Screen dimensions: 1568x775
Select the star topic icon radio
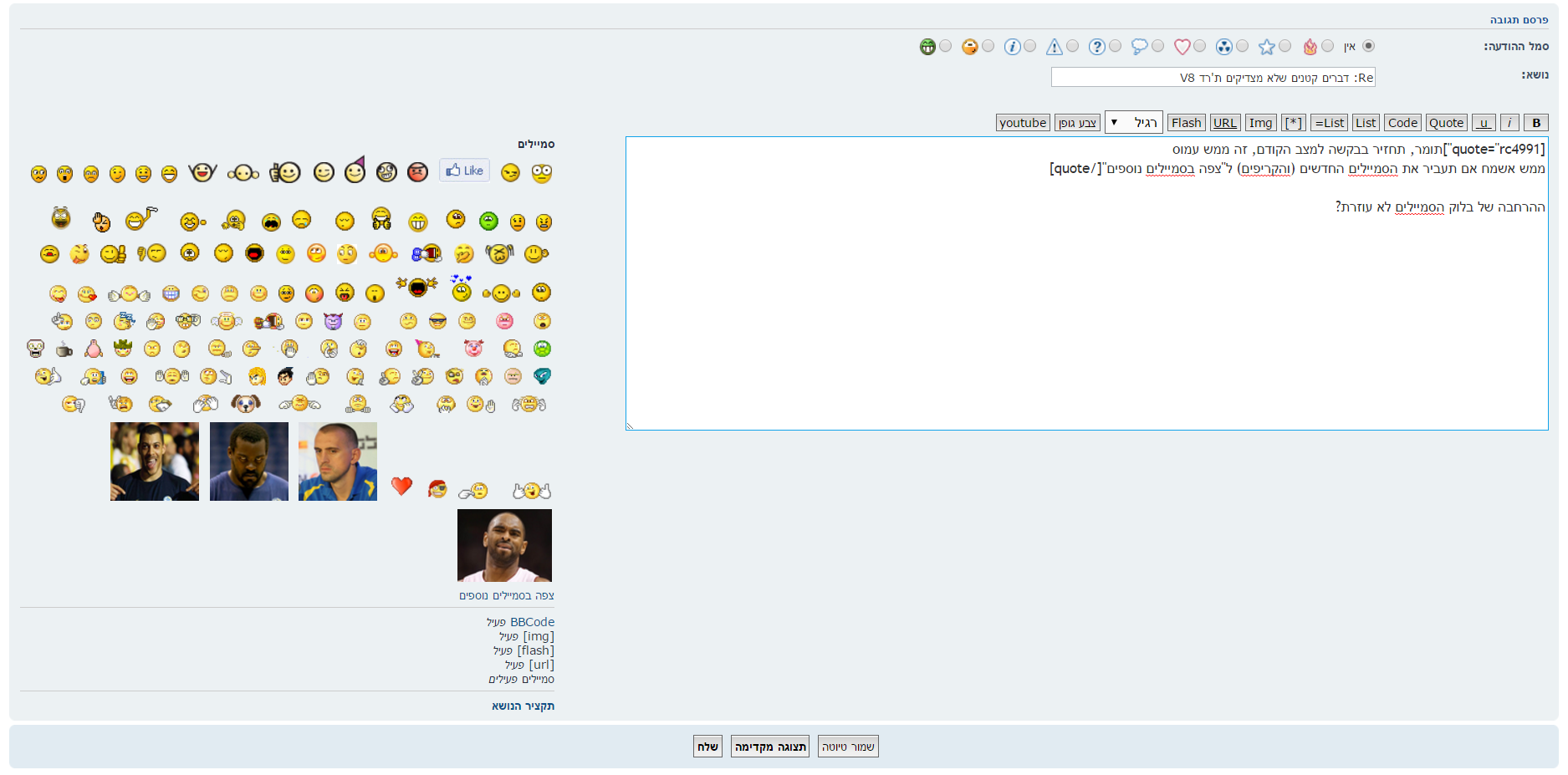(x=1285, y=46)
